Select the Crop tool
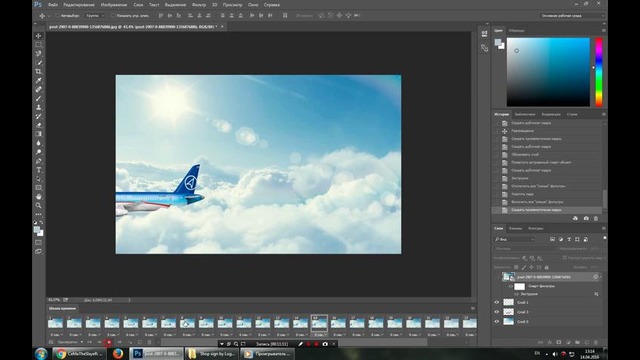 tap(38, 72)
